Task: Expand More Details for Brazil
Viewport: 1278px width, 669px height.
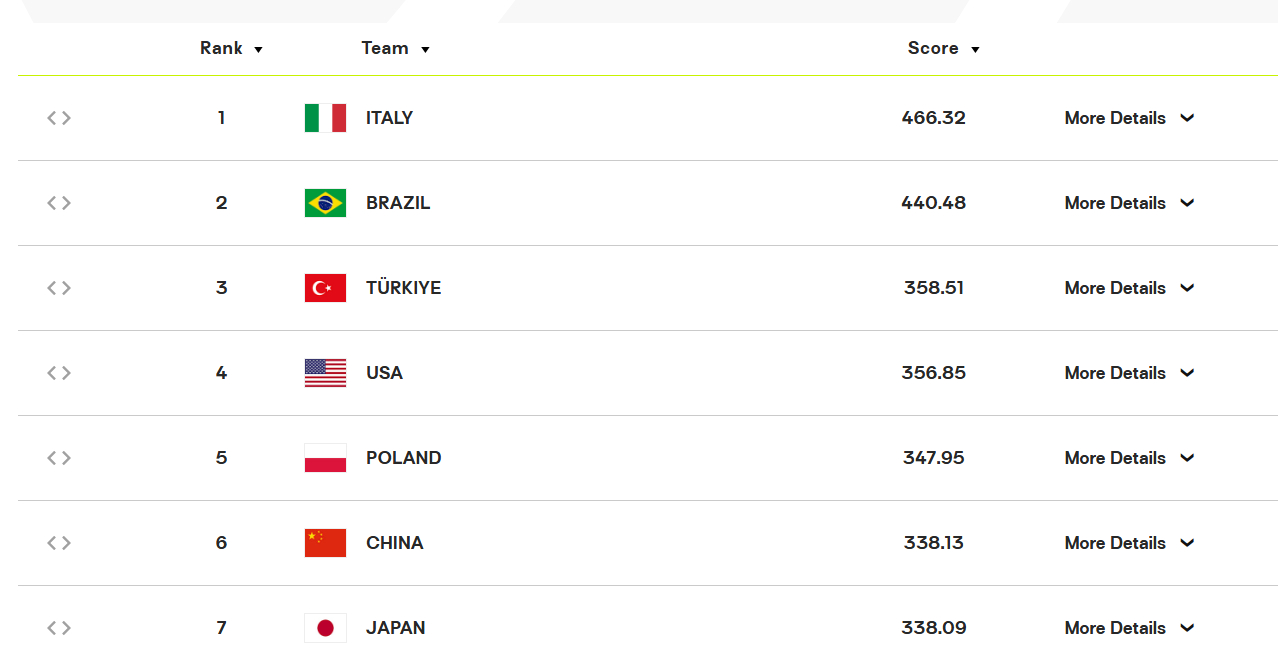Action: (x=1129, y=203)
